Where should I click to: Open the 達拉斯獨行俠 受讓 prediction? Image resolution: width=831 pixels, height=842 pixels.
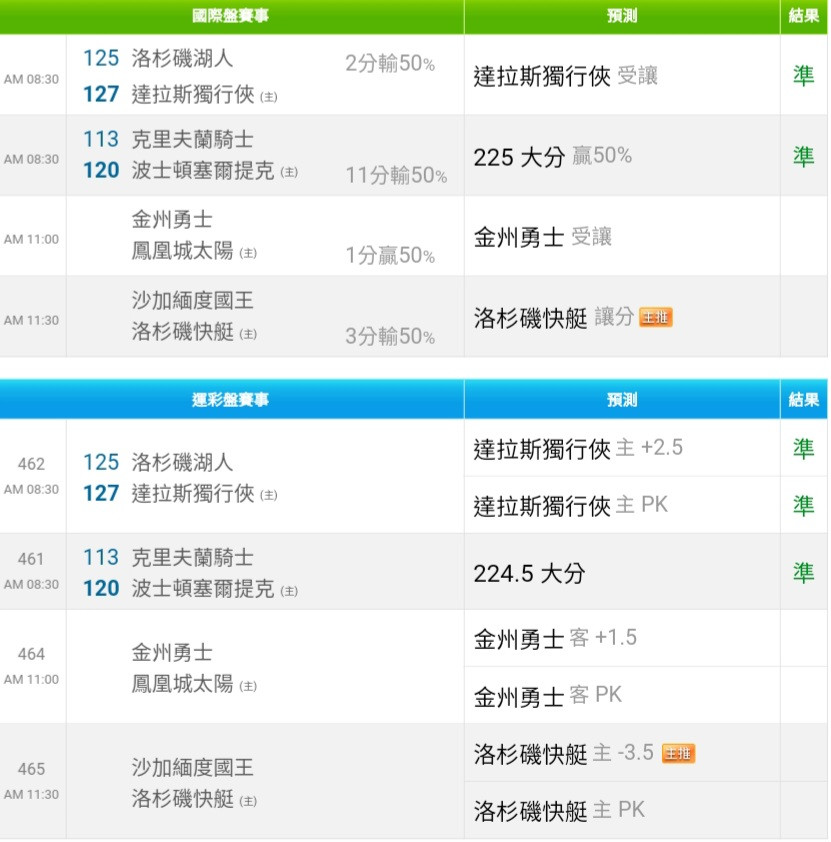pyautogui.click(x=566, y=76)
